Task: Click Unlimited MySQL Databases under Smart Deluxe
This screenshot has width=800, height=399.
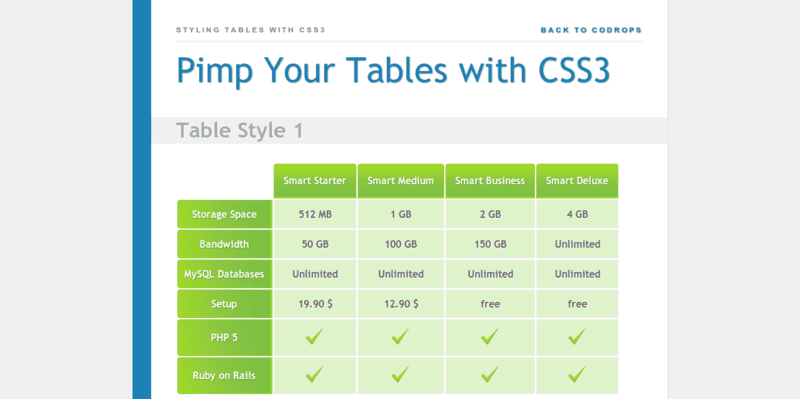Action: point(577,274)
